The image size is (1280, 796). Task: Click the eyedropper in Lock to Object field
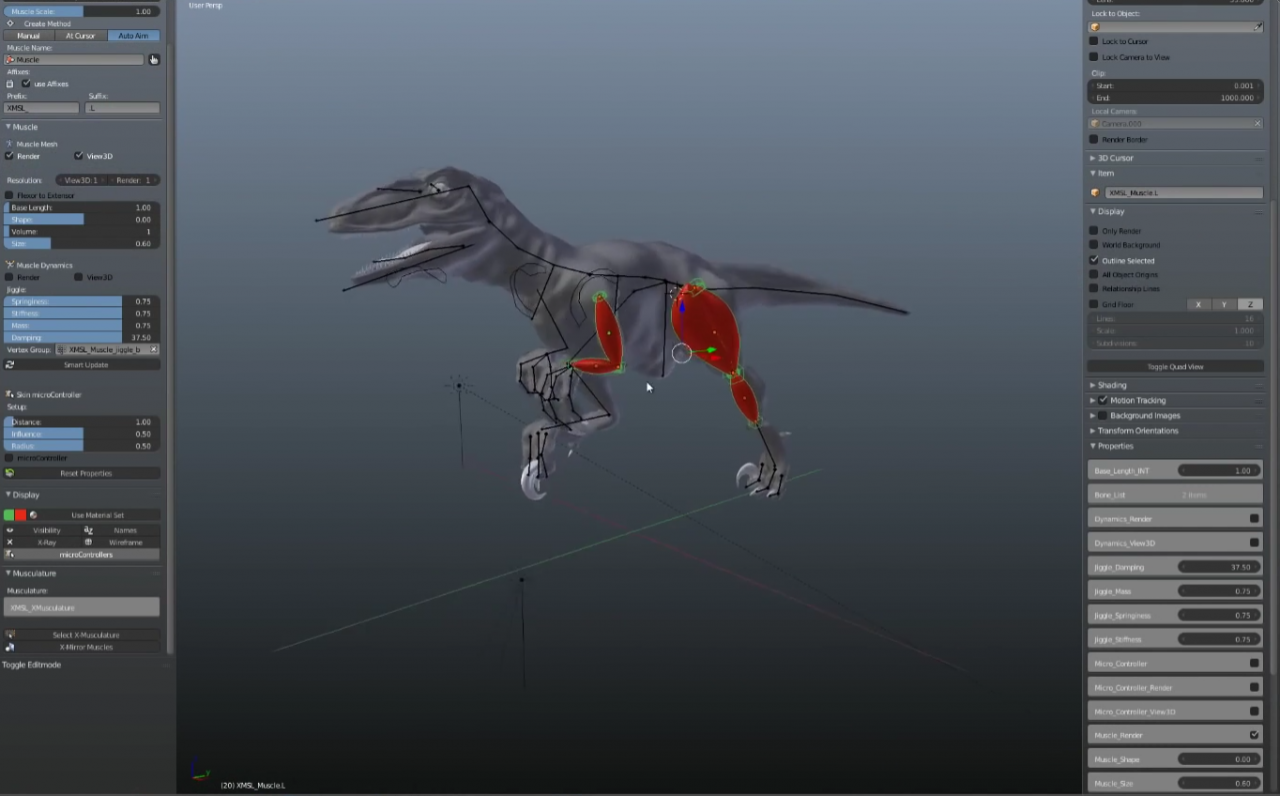tap(1258, 27)
